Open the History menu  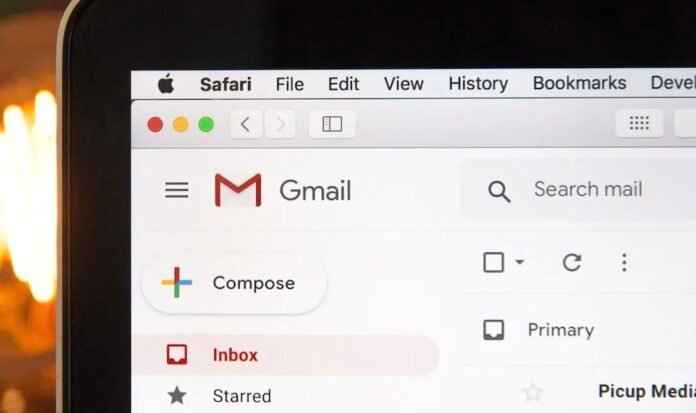pos(478,83)
